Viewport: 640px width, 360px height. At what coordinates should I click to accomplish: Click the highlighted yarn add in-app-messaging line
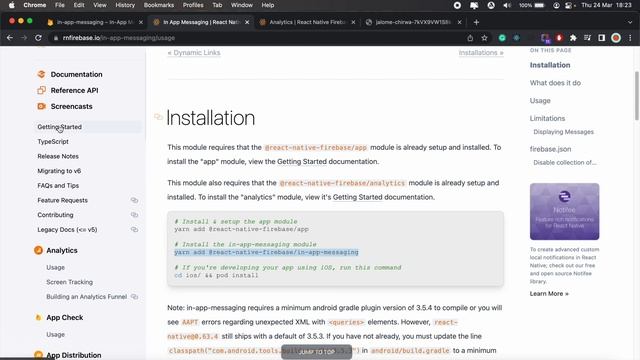[266, 252]
